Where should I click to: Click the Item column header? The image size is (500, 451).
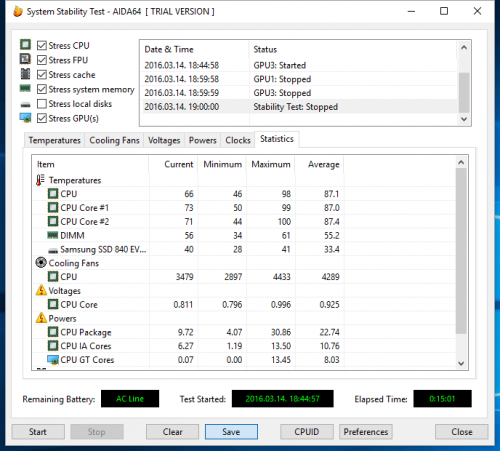point(90,164)
